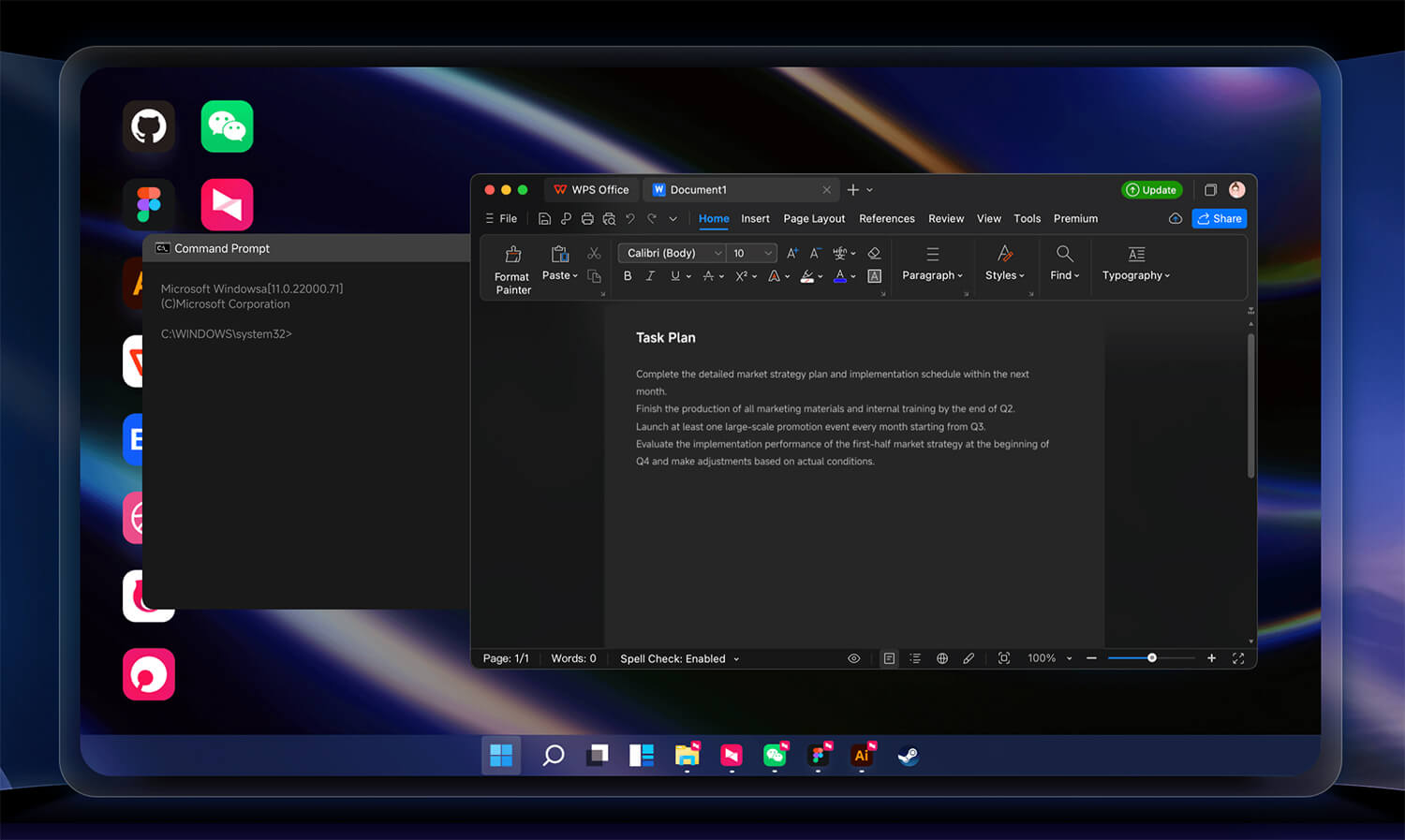Click the blue Share button
Image resolution: width=1405 pixels, height=840 pixels.
pyautogui.click(x=1220, y=218)
